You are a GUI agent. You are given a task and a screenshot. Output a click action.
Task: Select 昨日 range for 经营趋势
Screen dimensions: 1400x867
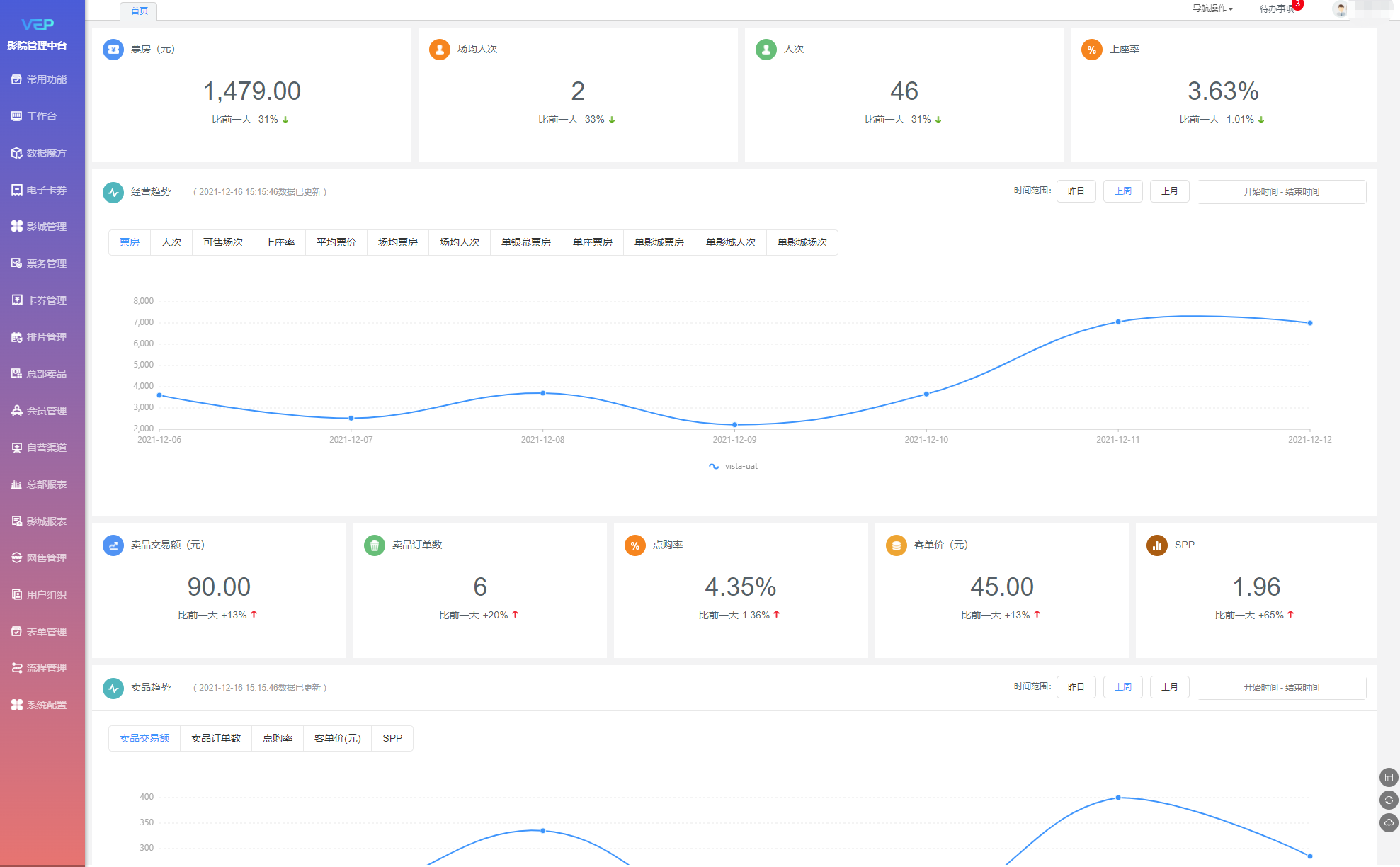1076,191
